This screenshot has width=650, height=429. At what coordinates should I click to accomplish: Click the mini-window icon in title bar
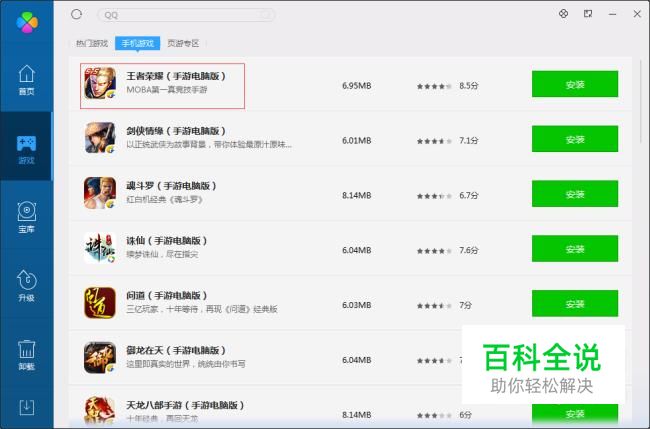coord(588,14)
